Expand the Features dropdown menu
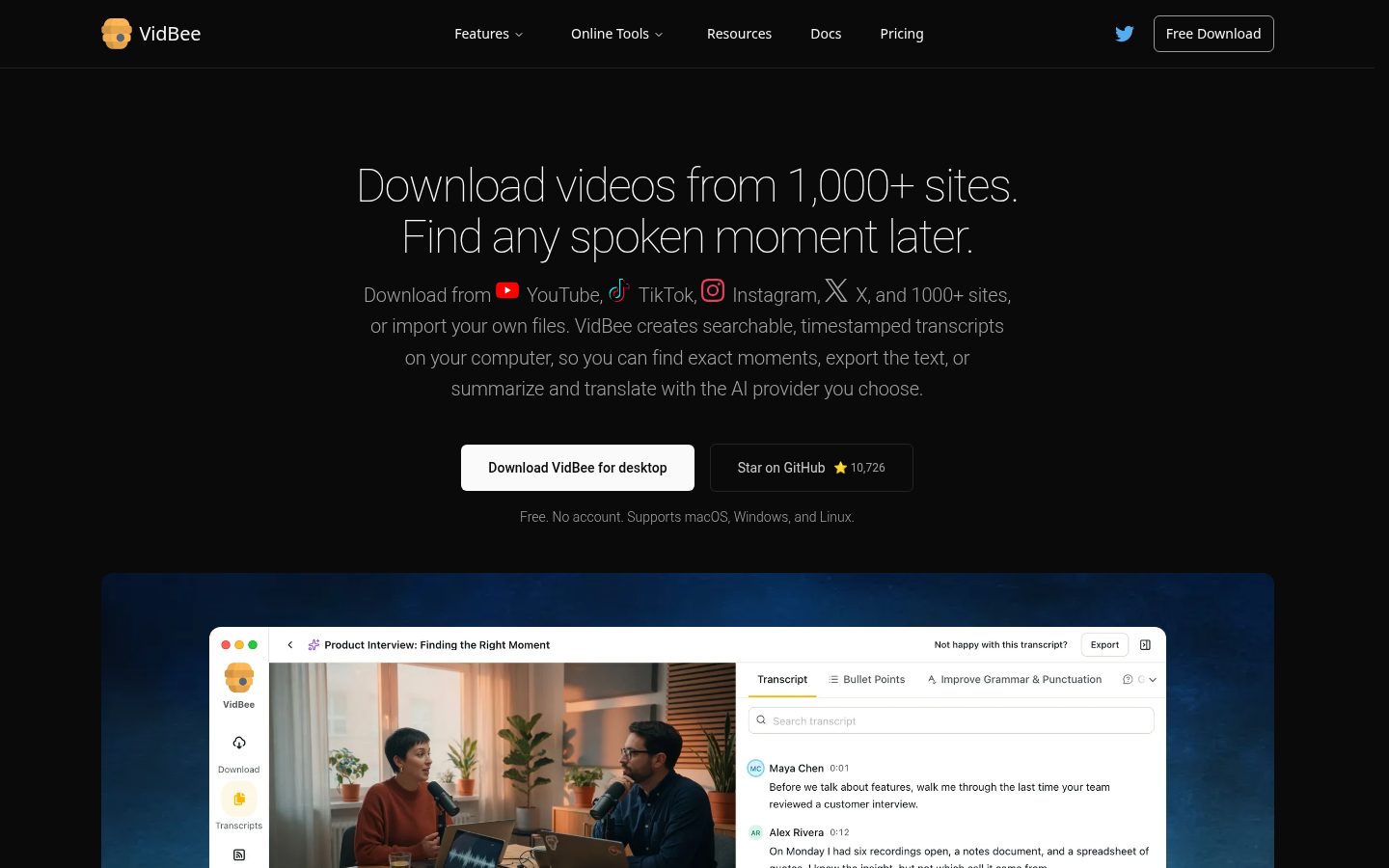The image size is (1389, 868). click(x=489, y=34)
